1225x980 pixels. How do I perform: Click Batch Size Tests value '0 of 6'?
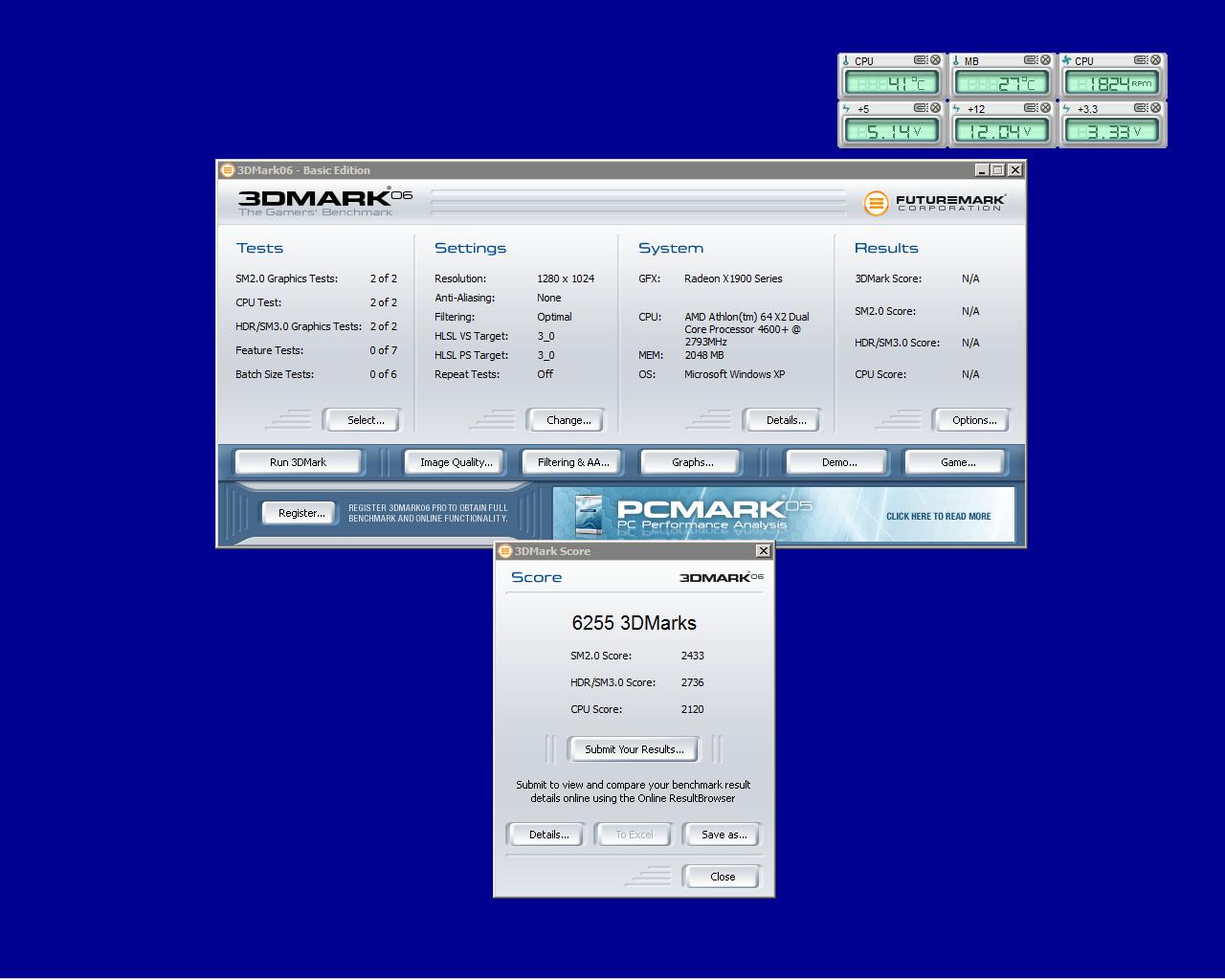click(383, 374)
